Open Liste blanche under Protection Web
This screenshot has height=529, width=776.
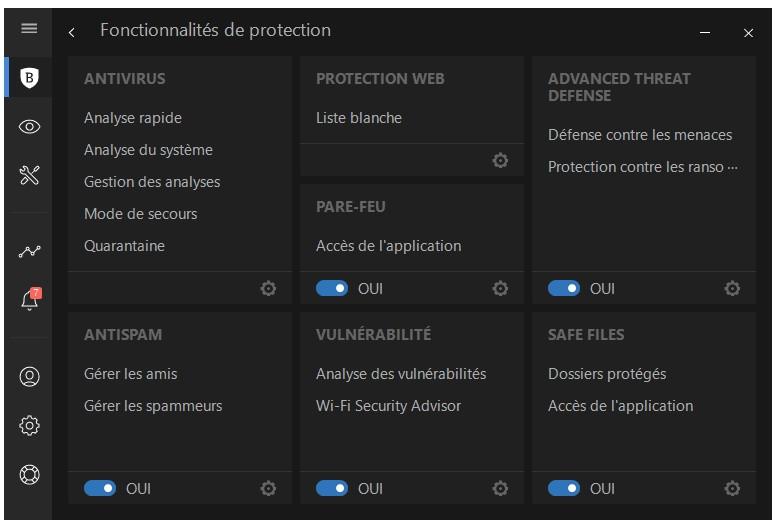point(358,118)
